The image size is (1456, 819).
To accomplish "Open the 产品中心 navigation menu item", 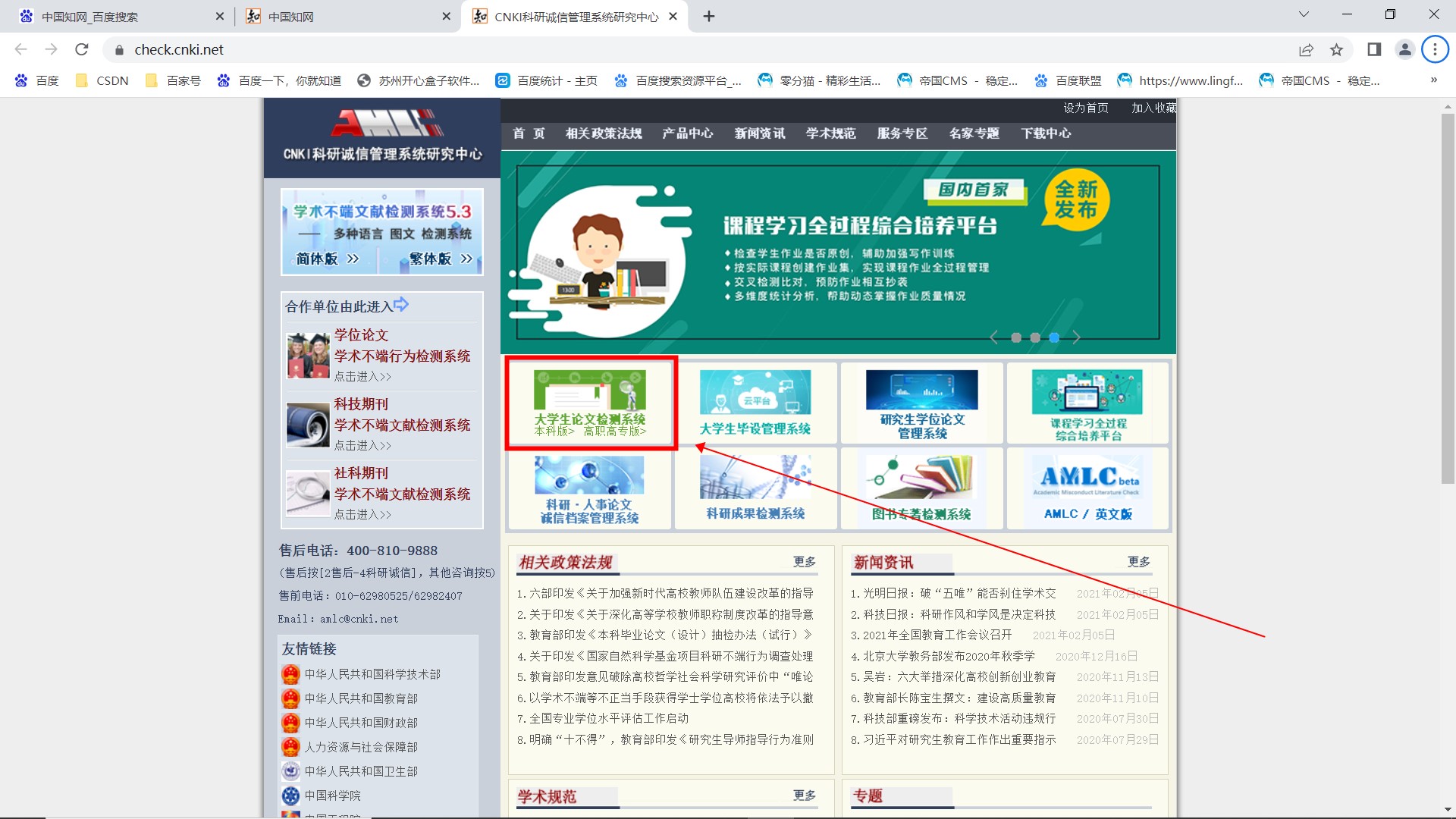I will pos(687,133).
